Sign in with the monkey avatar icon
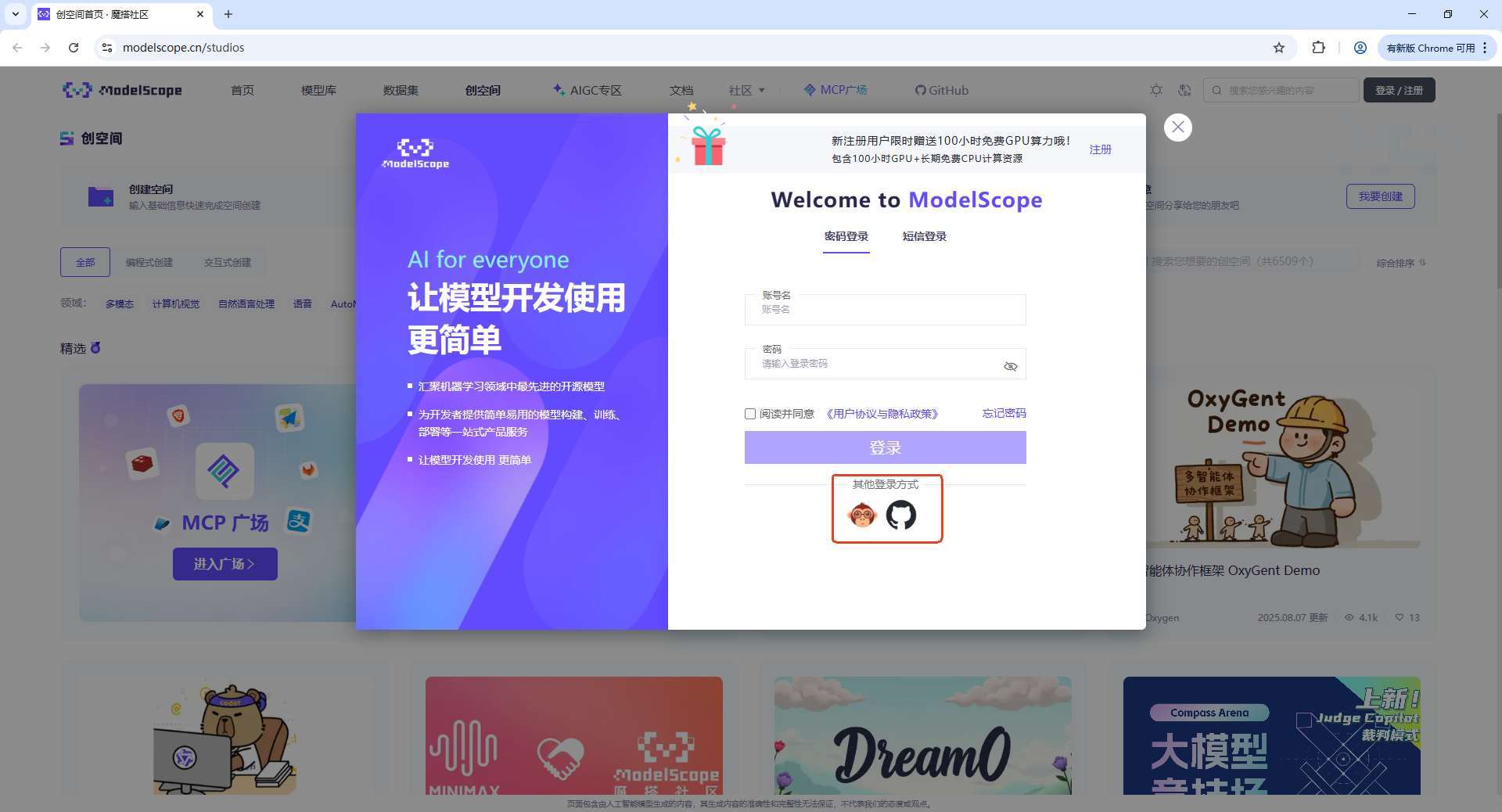 [862, 515]
